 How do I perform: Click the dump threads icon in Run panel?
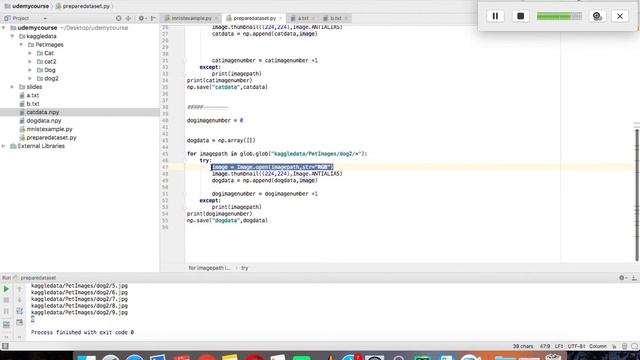(6, 324)
